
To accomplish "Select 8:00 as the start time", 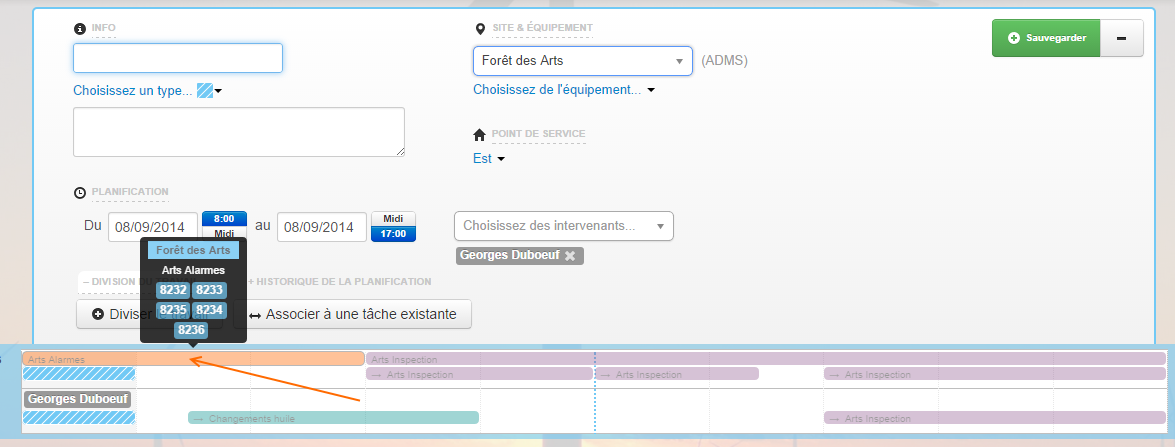I will click(224, 218).
